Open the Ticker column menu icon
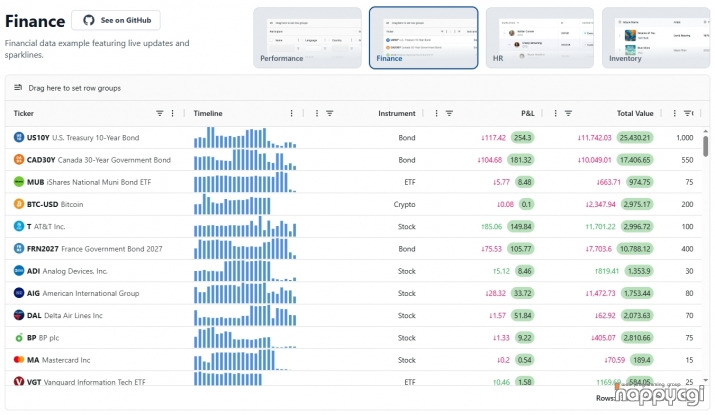Screen dimensions: 715x415 (172, 113)
